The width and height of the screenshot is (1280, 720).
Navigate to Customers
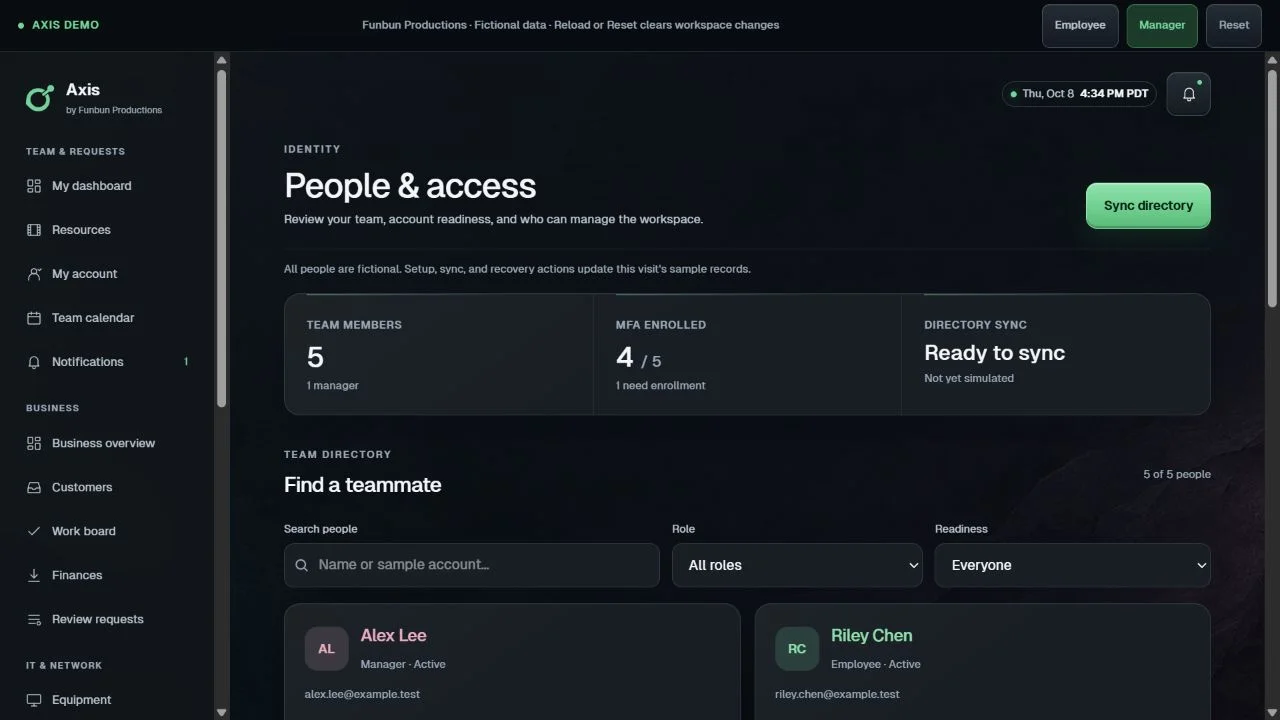coord(108,487)
